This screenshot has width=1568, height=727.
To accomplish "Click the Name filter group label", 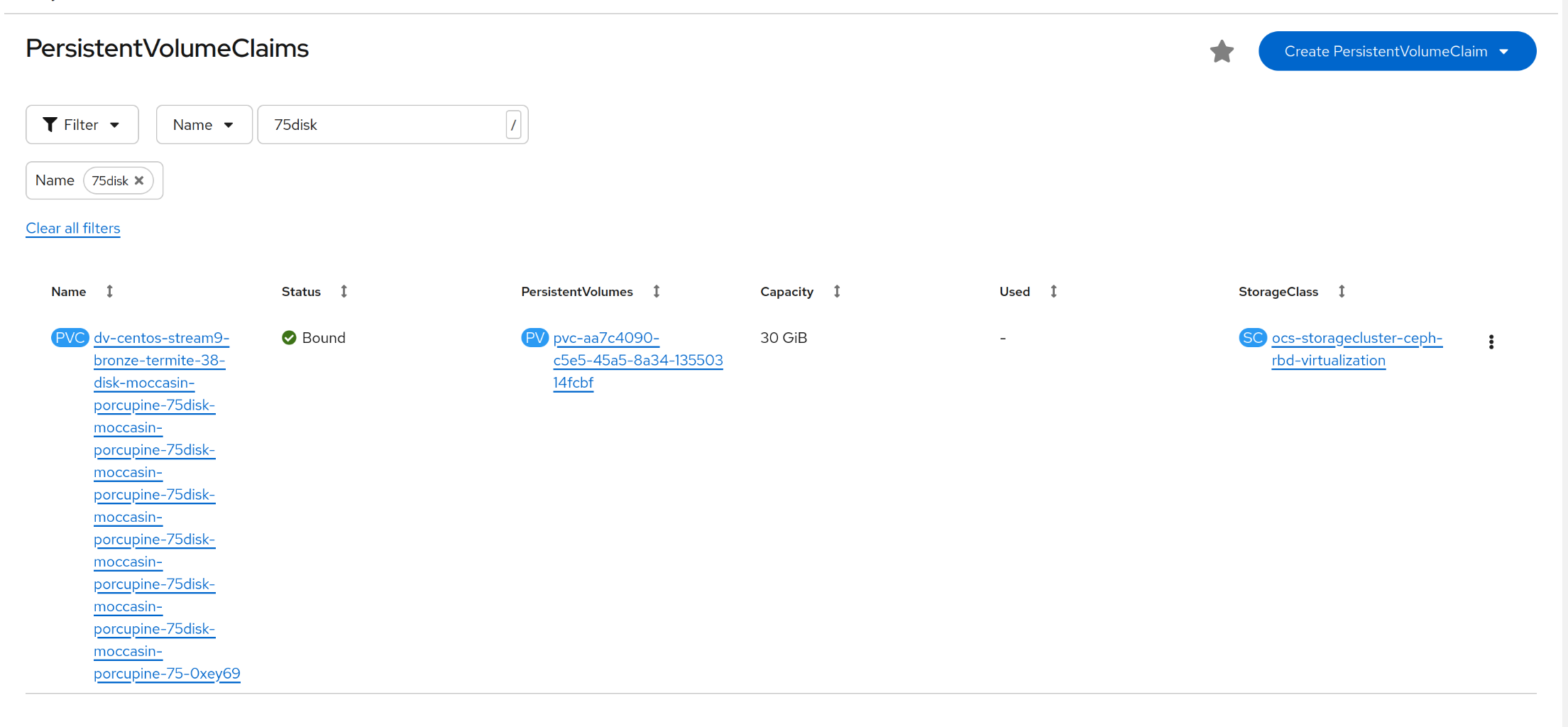I will (55, 180).
